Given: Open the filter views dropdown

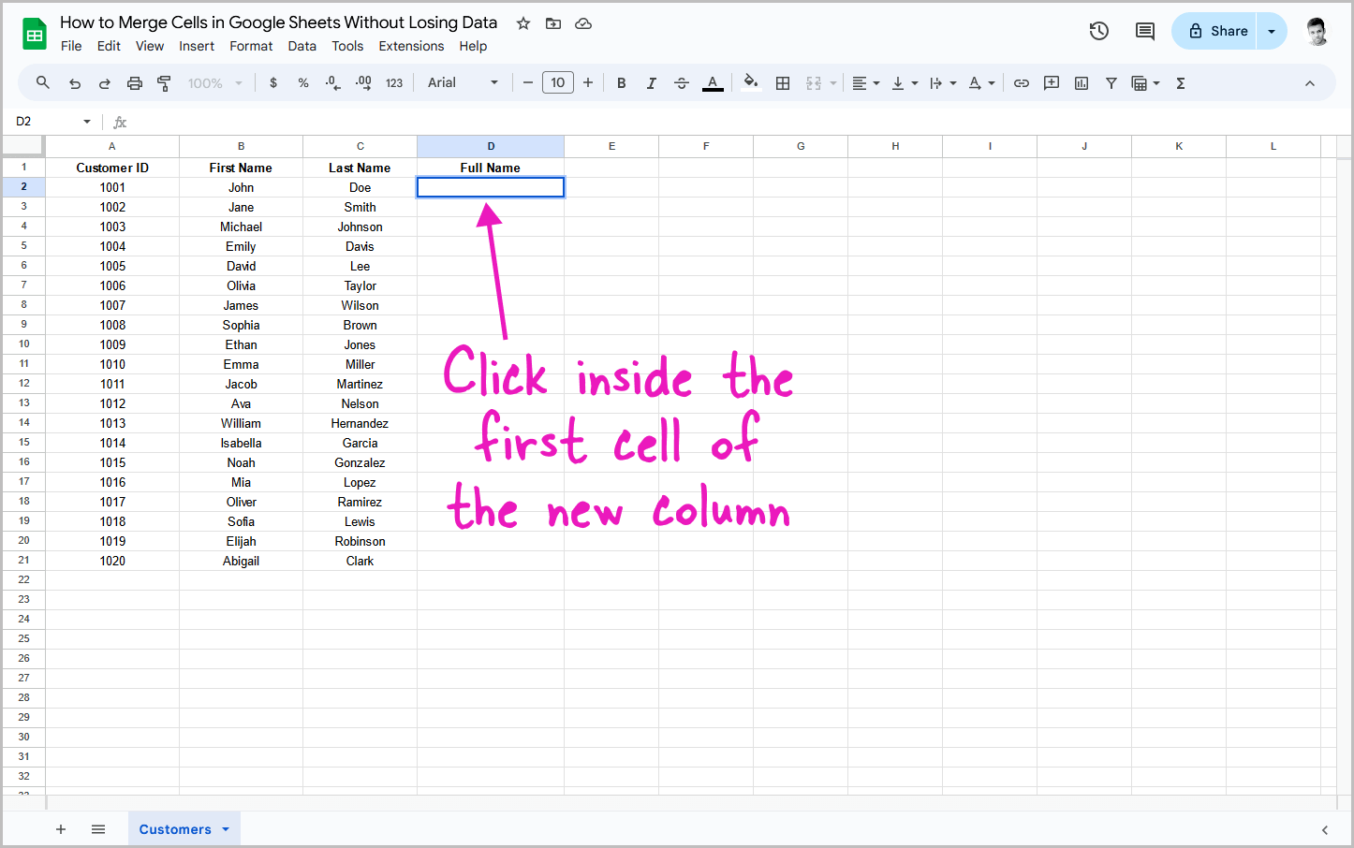Looking at the screenshot, I should pyautogui.click(x=1145, y=83).
